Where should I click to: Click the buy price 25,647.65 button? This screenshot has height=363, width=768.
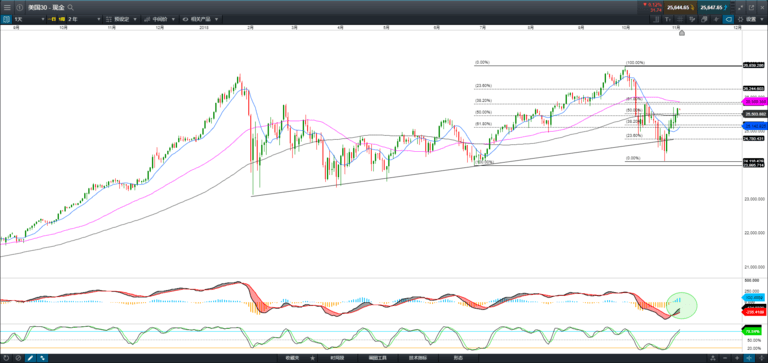point(714,7)
